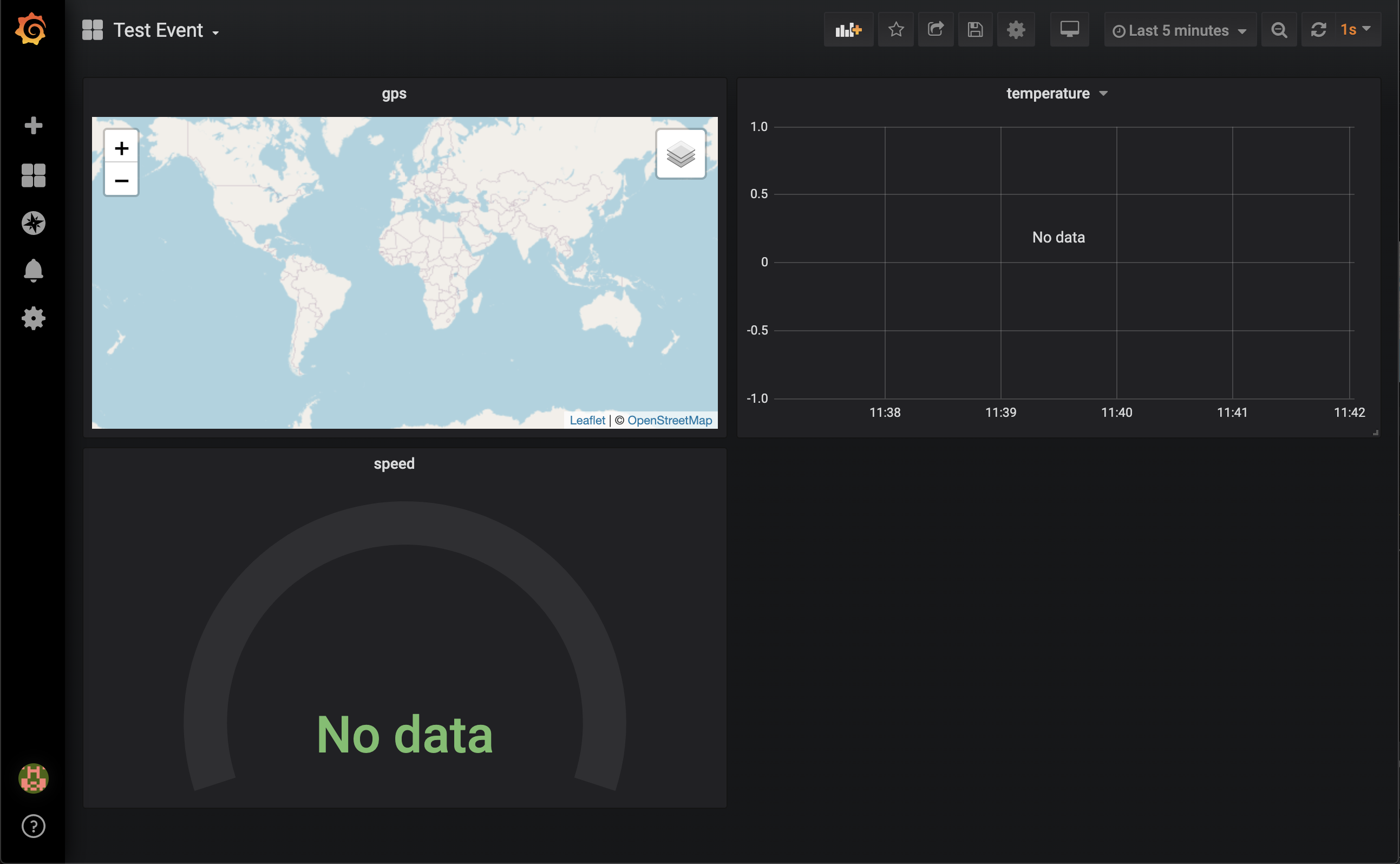This screenshot has width=1400, height=864.
Task: Open the Last 5 minutes time picker
Action: (x=1180, y=30)
